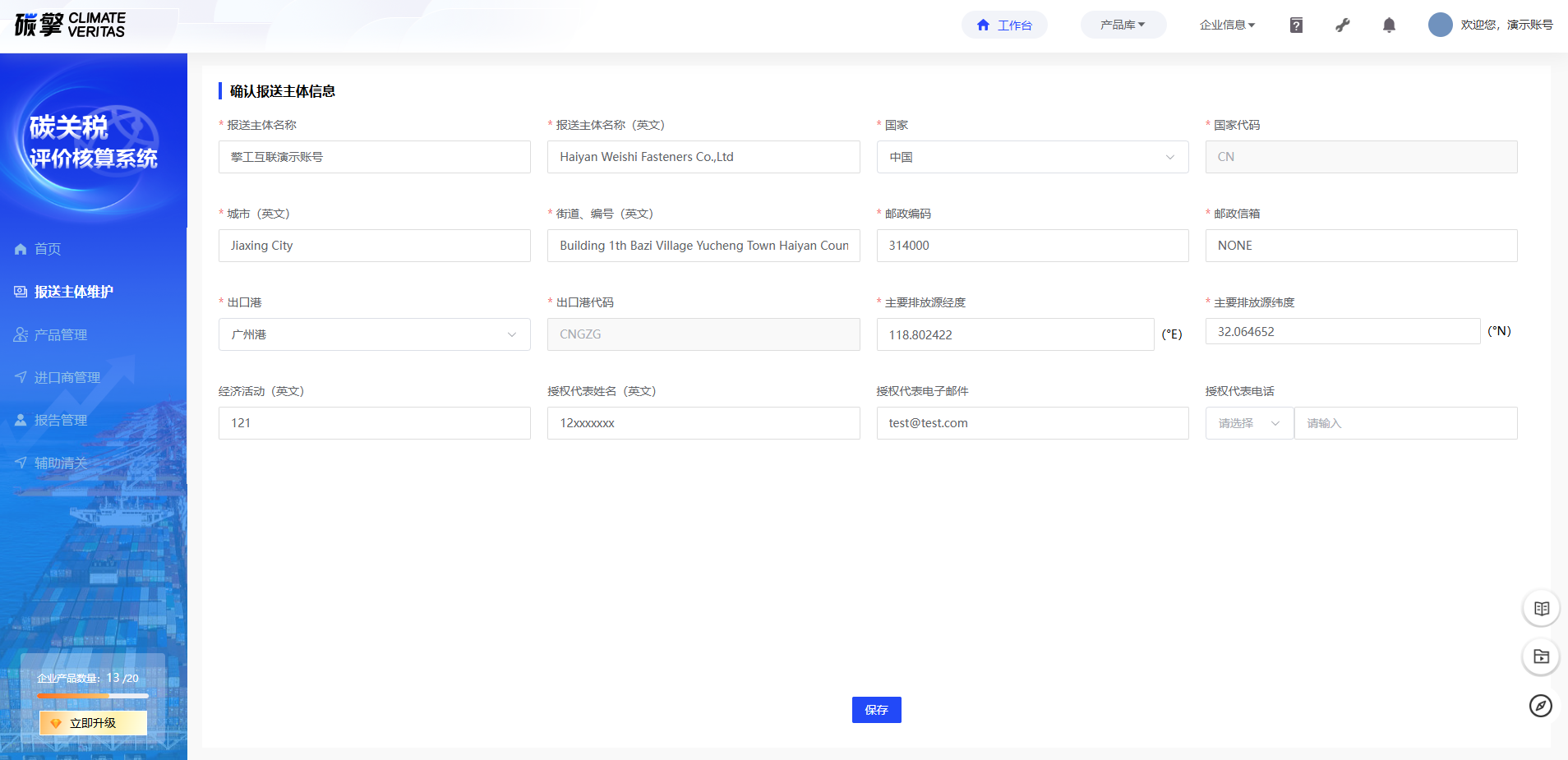Click the 保存 save button
Screen dimensions: 1568x760
[876, 710]
